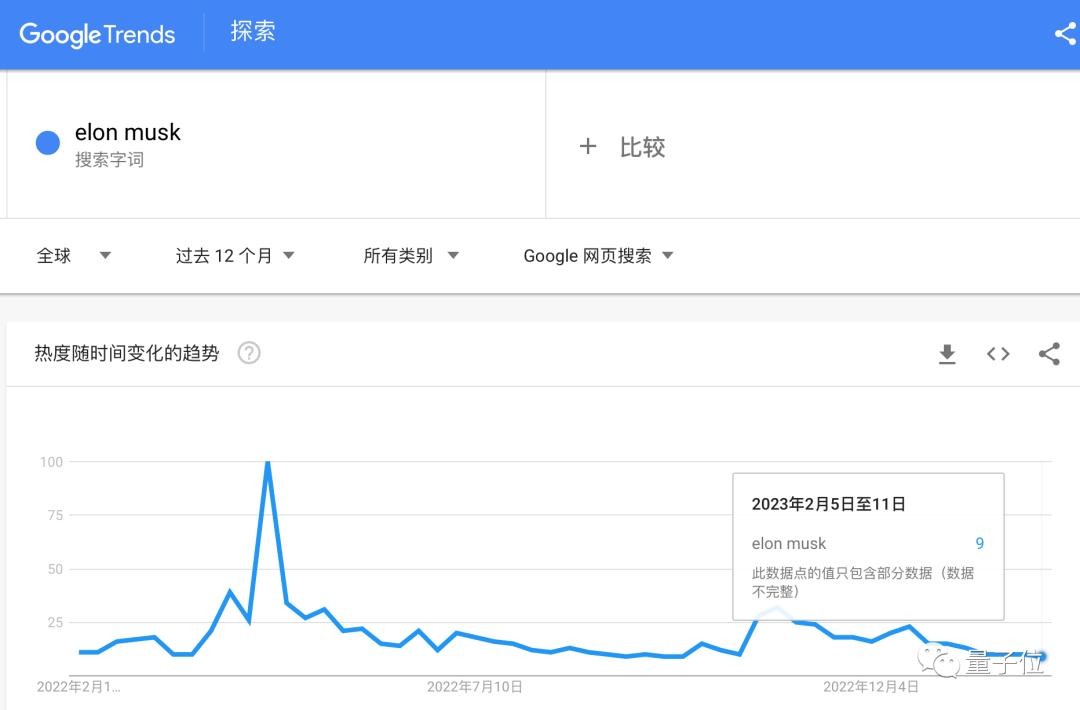Download the trend chart CSV
Image resolution: width=1080 pixels, height=710 pixels.
[x=947, y=354]
